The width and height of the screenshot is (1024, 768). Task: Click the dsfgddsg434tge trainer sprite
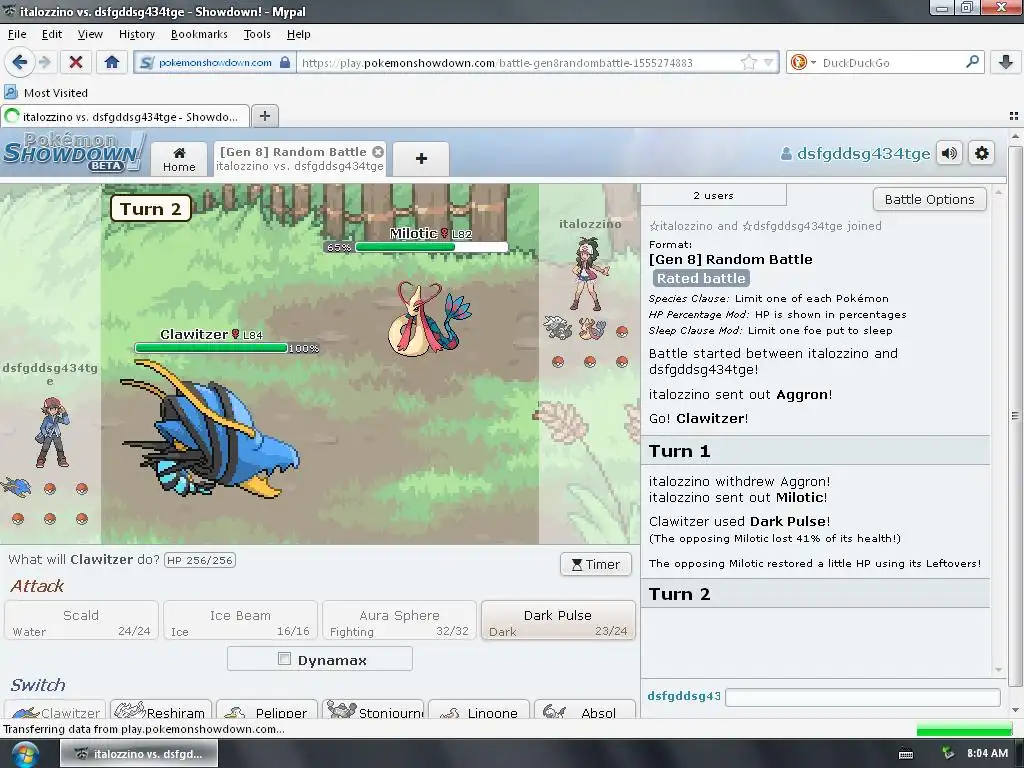(x=52, y=432)
